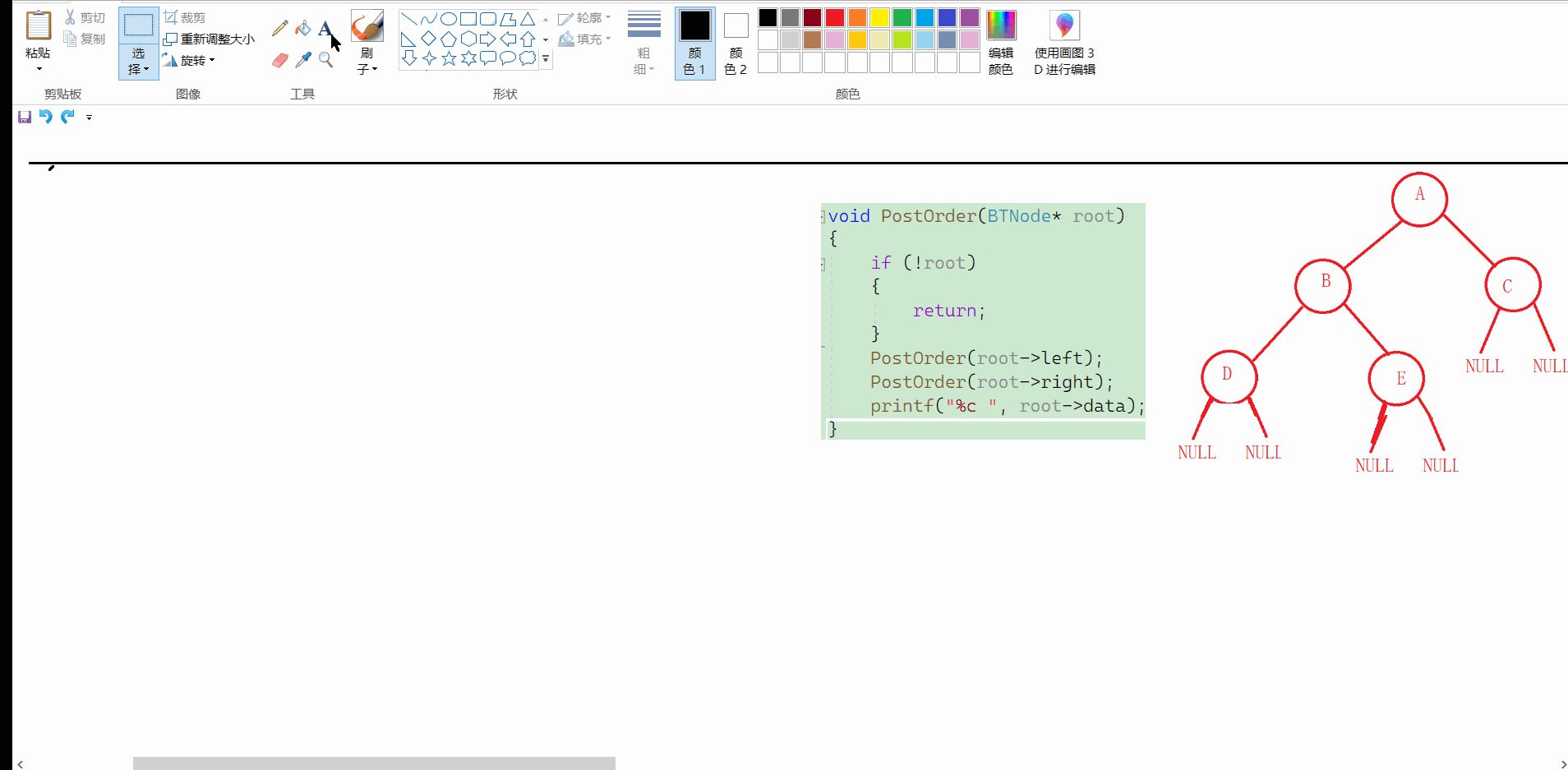Image resolution: width=1568 pixels, height=770 pixels.
Task: Open Edit colors (编辑颜色)
Action: pos(1001,43)
